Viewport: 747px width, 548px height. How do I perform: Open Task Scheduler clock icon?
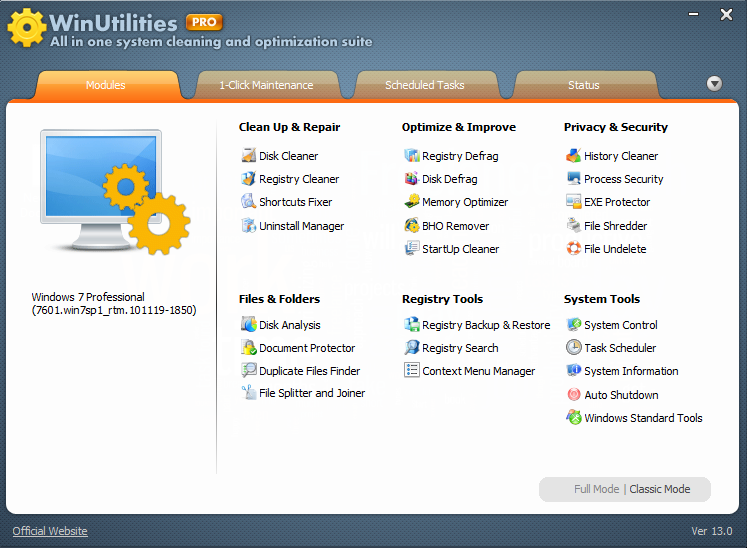point(574,347)
